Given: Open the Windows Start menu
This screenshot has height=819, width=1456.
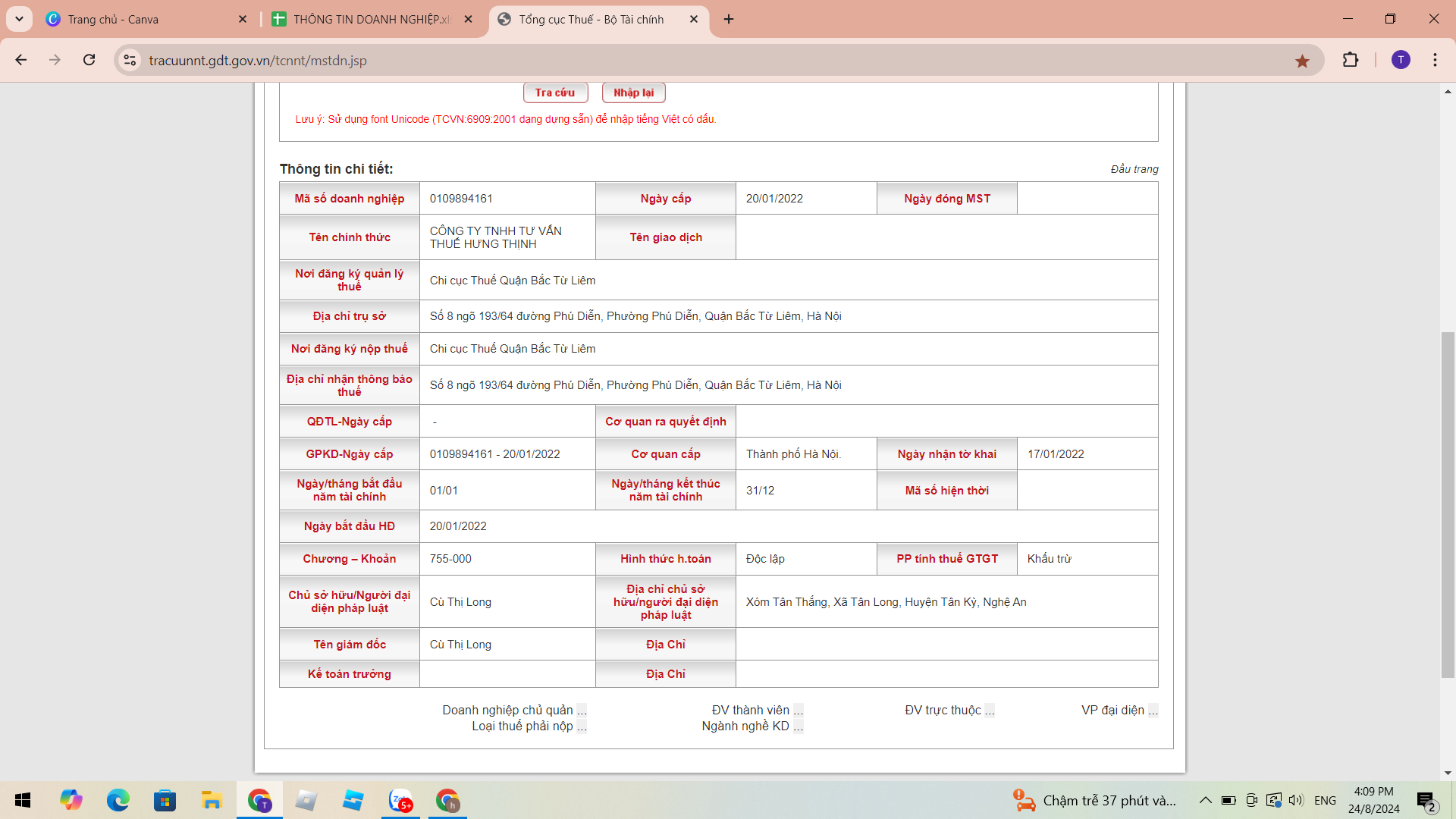Looking at the screenshot, I should pos(23,800).
